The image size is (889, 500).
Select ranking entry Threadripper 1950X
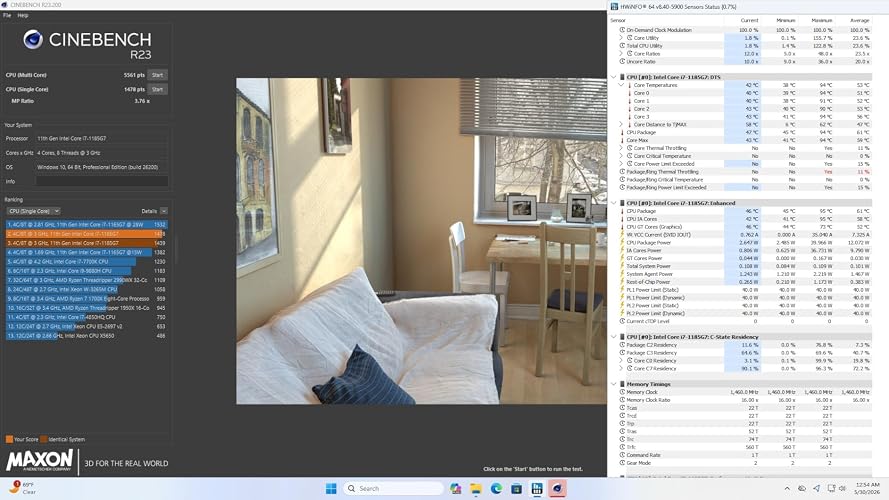[87, 308]
